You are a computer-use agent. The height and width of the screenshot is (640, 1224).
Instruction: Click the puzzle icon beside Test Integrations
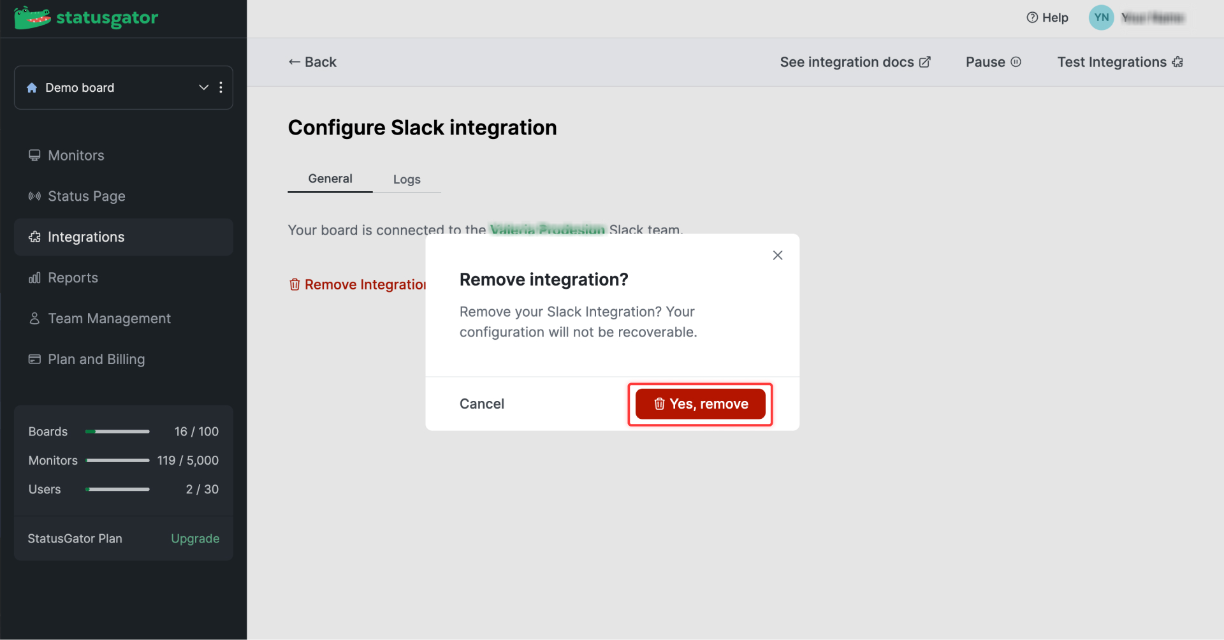(1178, 62)
